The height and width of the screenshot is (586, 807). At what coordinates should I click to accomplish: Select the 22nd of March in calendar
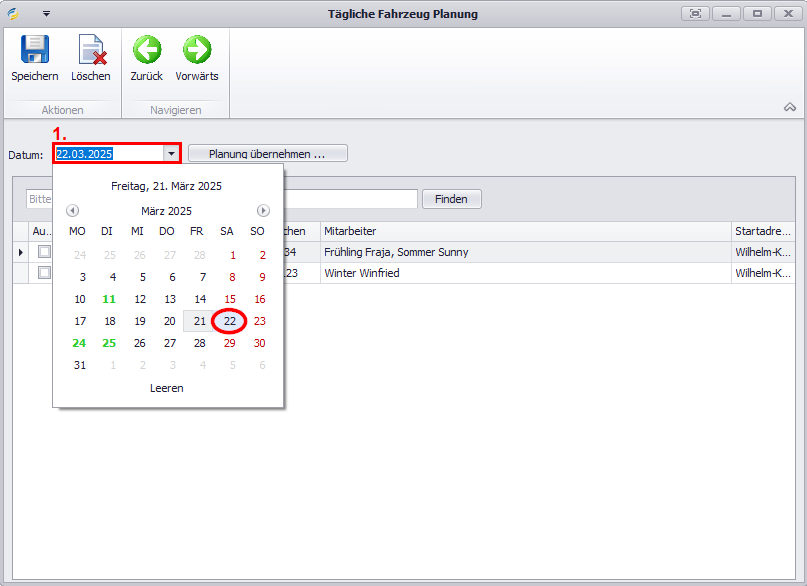230,321
